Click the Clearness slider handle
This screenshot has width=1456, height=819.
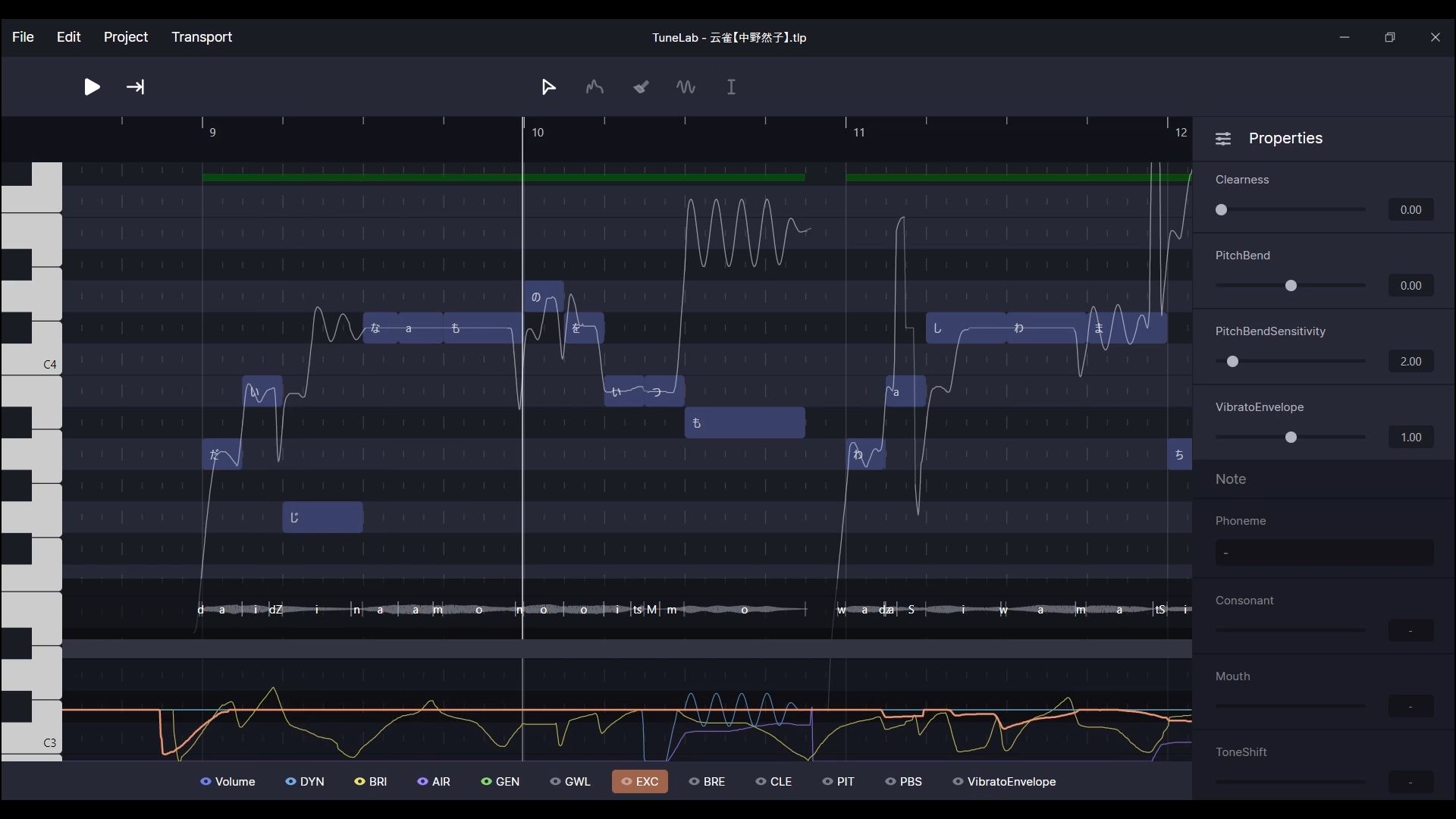coord(1221,210)
